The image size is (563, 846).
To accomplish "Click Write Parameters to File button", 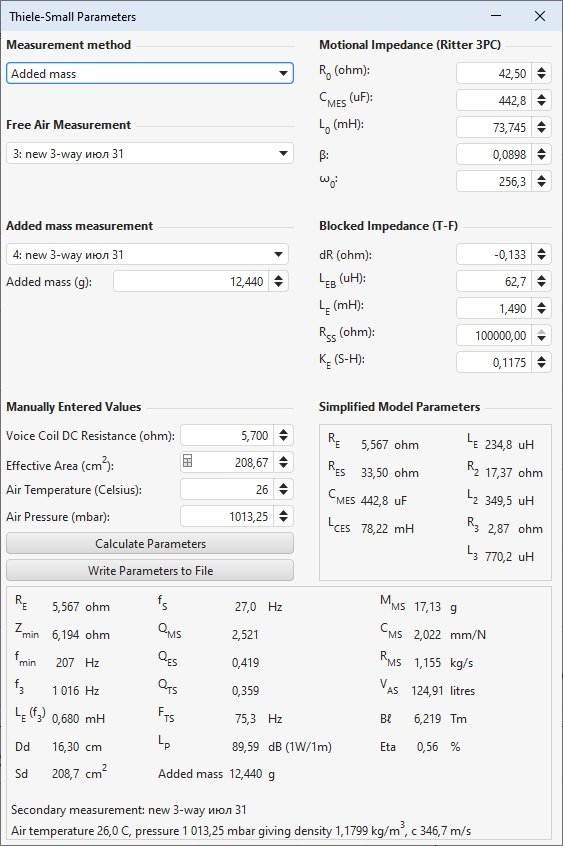I will click(x=150, y=570).
